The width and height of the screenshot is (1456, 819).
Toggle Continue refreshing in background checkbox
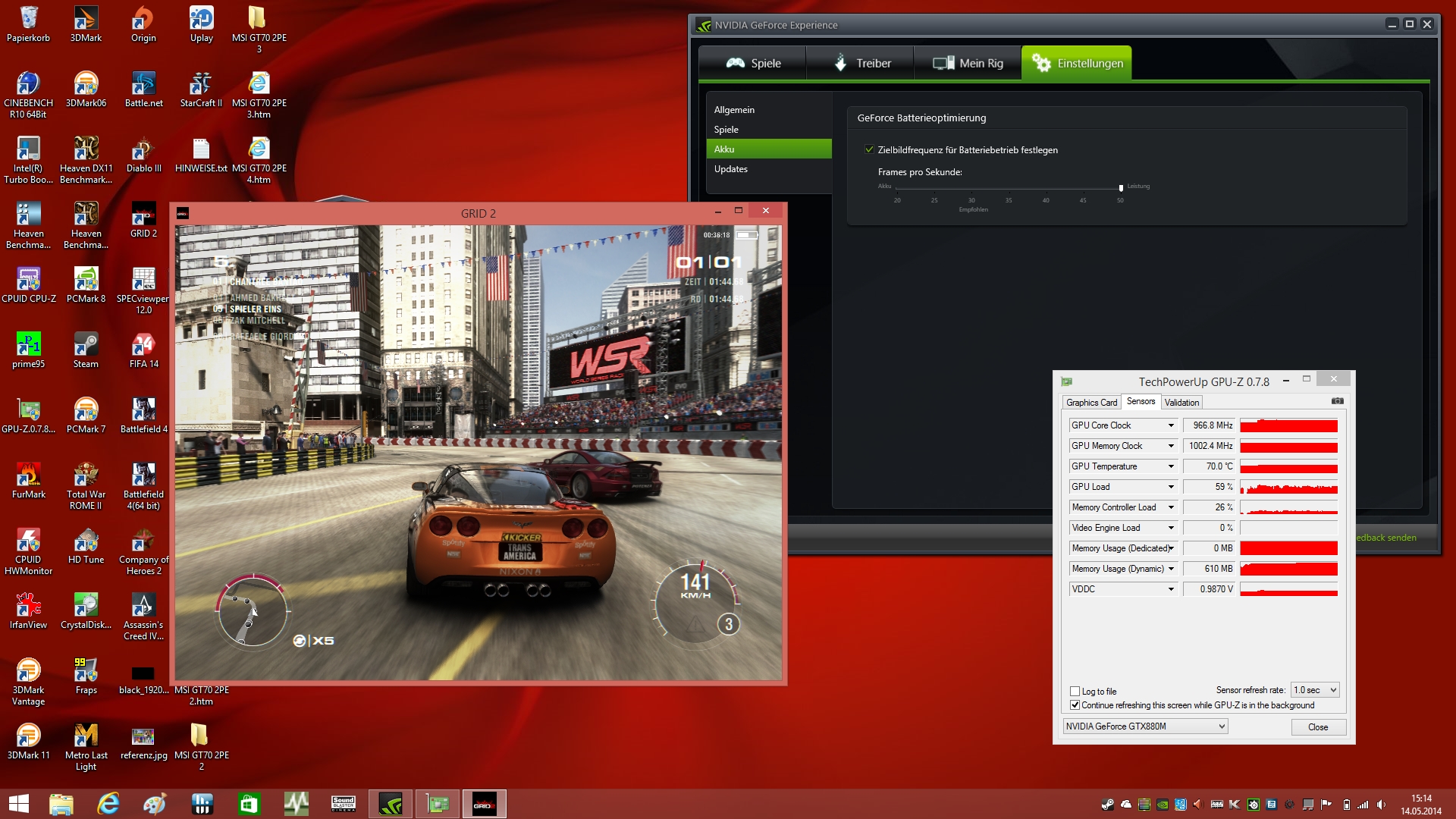[1075, 704]
